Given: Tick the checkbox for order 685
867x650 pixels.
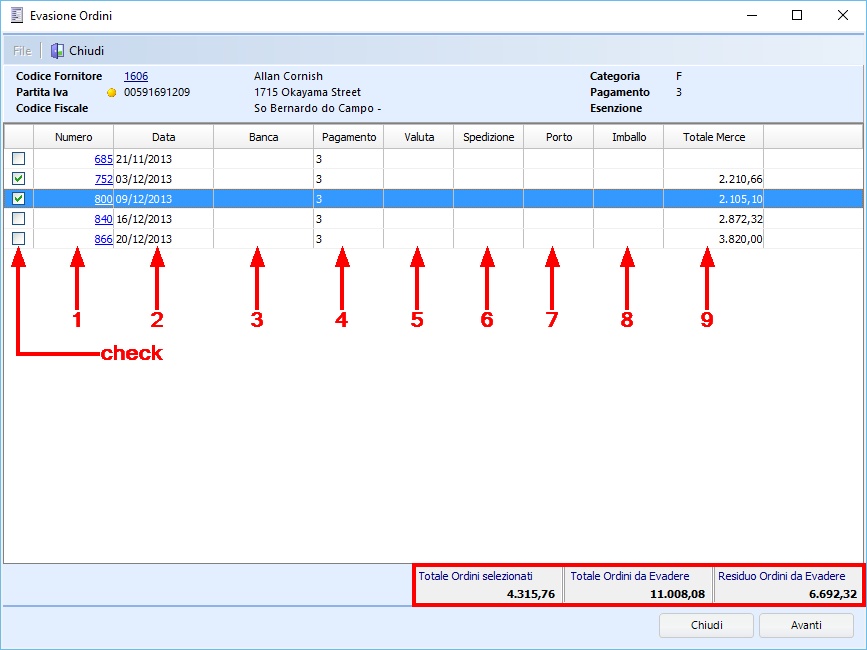Looking at the screenshot, I should 18,159.
